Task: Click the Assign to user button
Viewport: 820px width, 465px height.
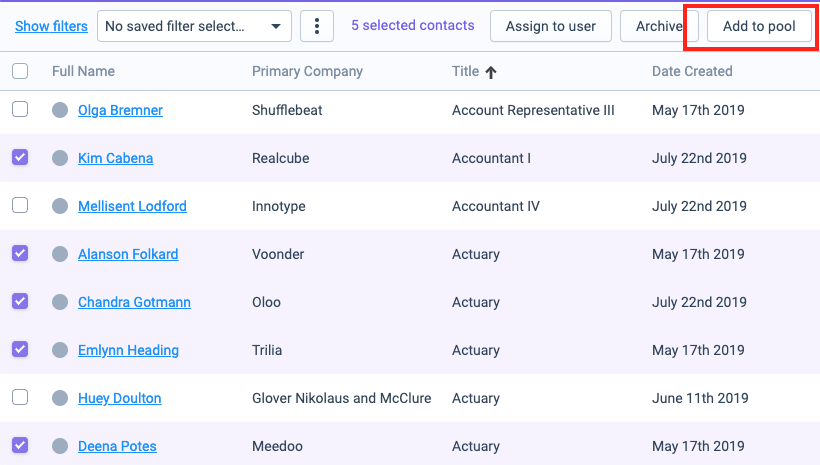Action: click(x=551, y=26)
